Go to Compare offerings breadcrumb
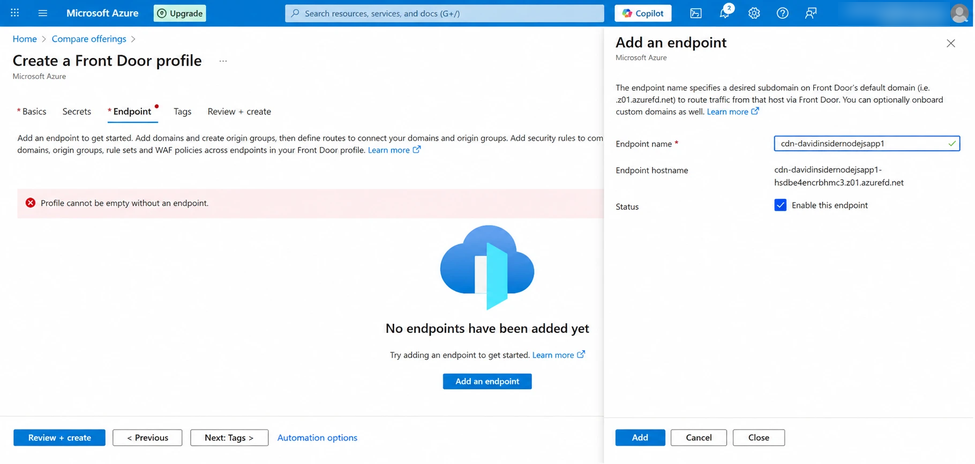This screenshot has width=975, height=464. click(89, 39)
